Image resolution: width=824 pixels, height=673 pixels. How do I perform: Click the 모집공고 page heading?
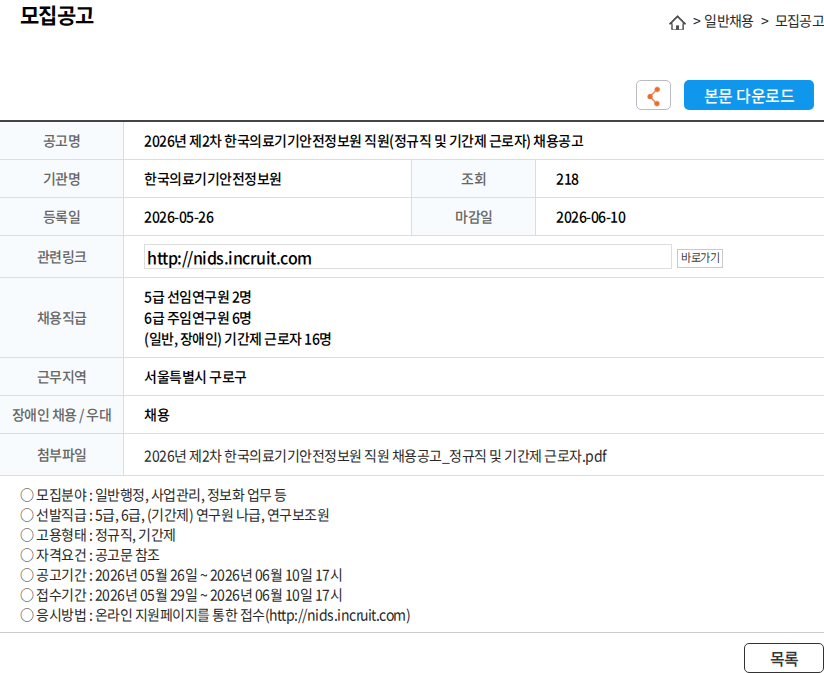click(x=57, y=15)
